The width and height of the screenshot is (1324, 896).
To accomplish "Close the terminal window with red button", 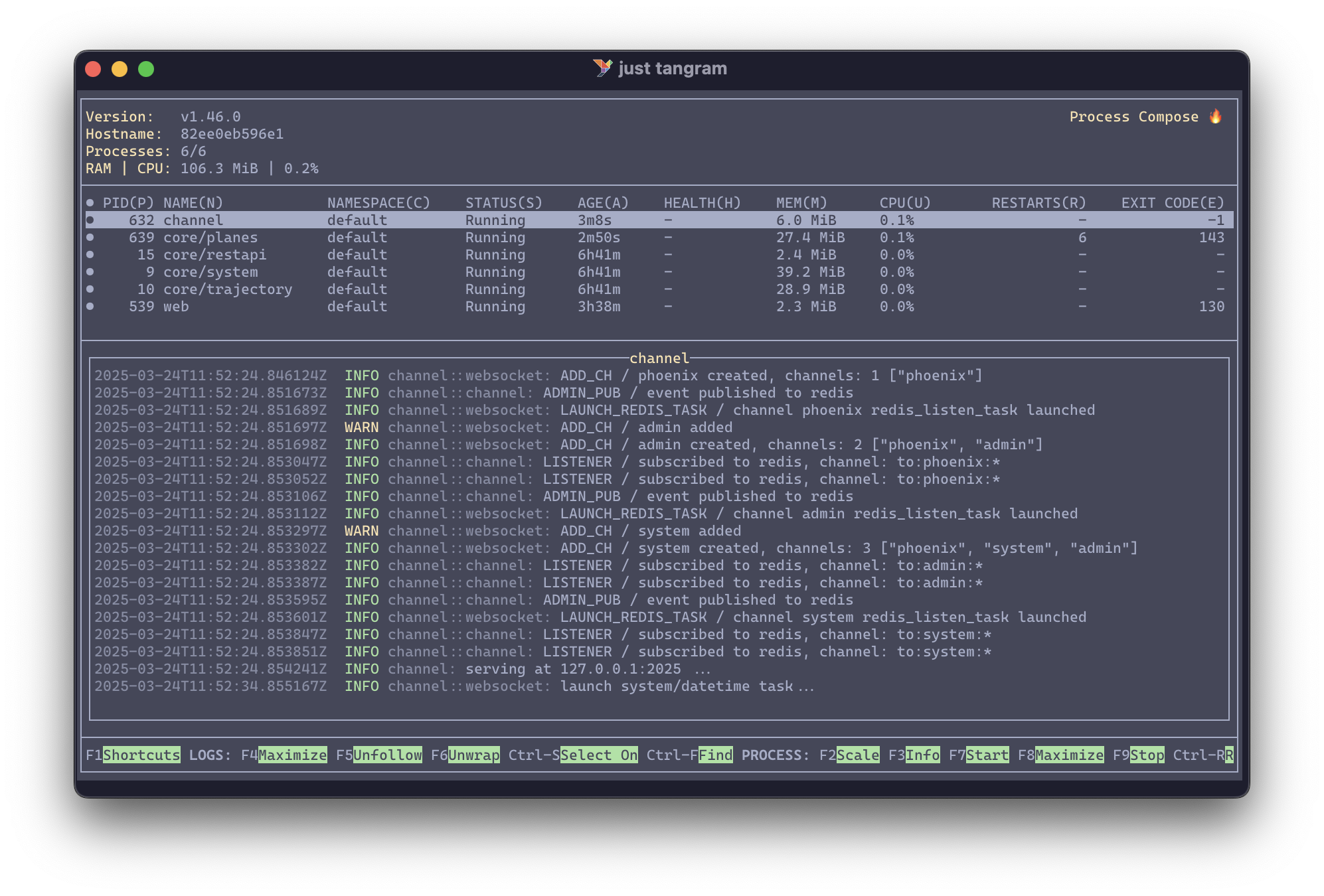I will pyautogui.click(x=93, y=69).
